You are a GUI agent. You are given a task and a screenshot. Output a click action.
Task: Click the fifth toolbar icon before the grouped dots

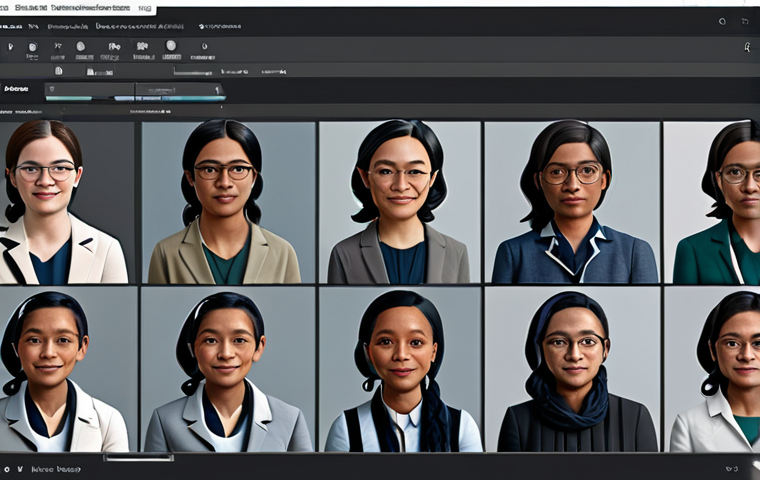click(x=114, y=47)
